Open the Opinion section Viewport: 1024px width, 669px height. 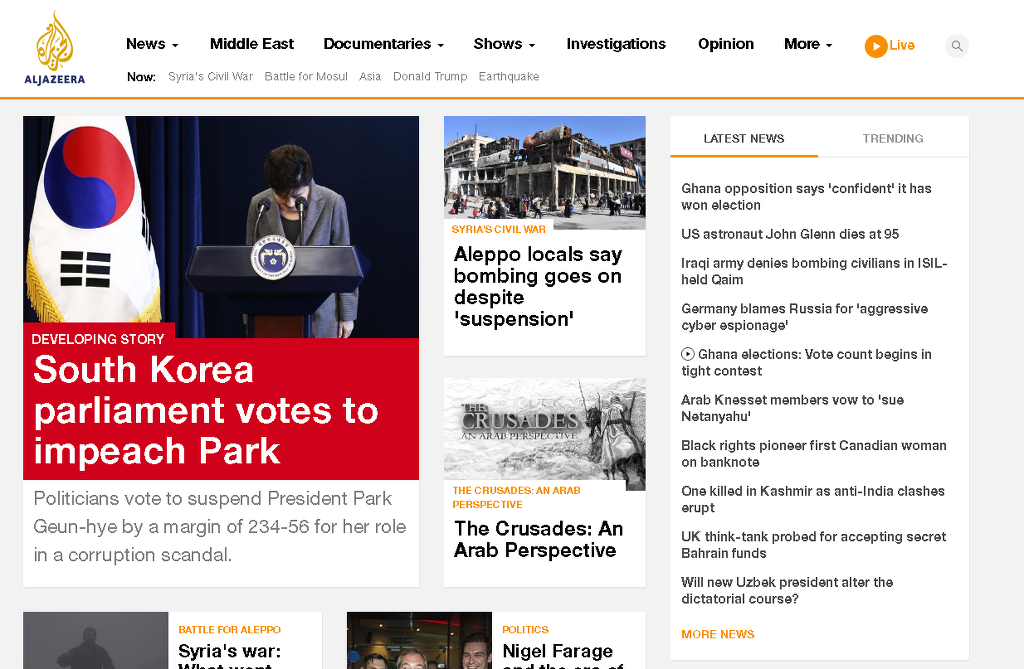[726, 44]
